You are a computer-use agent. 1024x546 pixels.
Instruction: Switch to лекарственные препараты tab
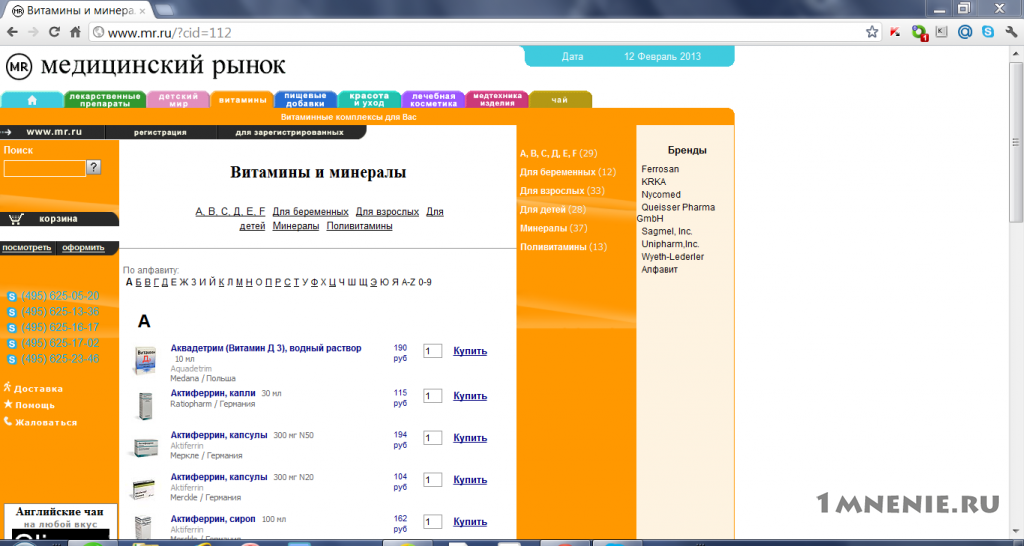(104, 100)
